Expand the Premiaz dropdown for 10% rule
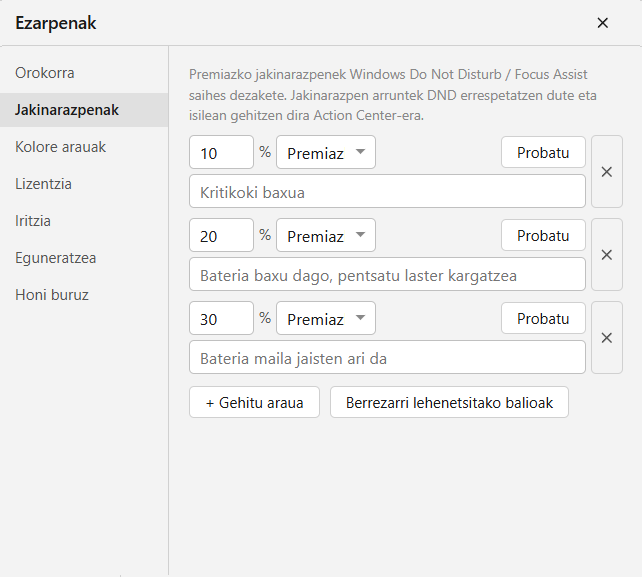642x577 pixels. [x=326, y=152]
